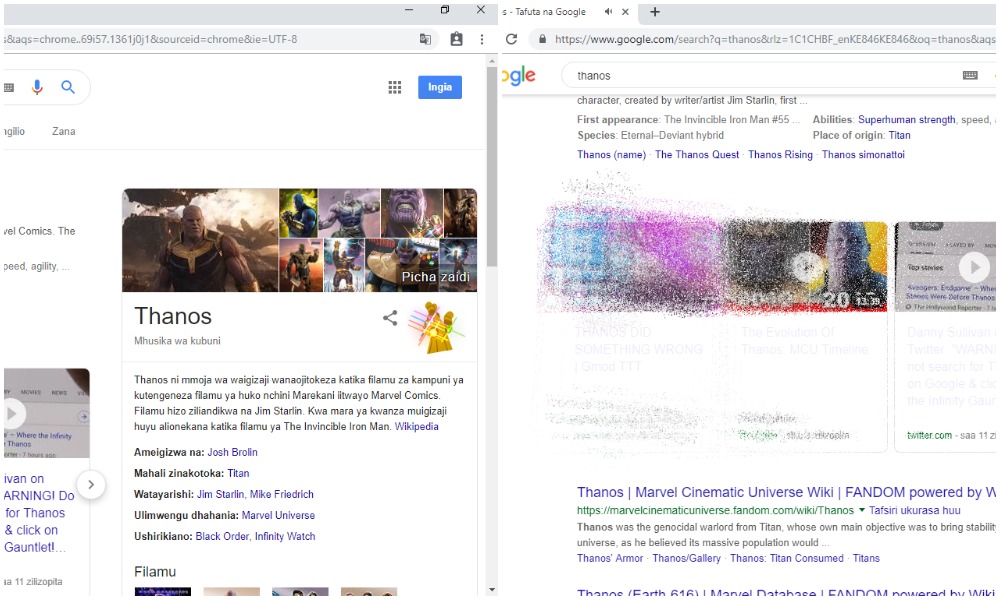Open the Wikipedia link in Thanos description

point(416,426)
